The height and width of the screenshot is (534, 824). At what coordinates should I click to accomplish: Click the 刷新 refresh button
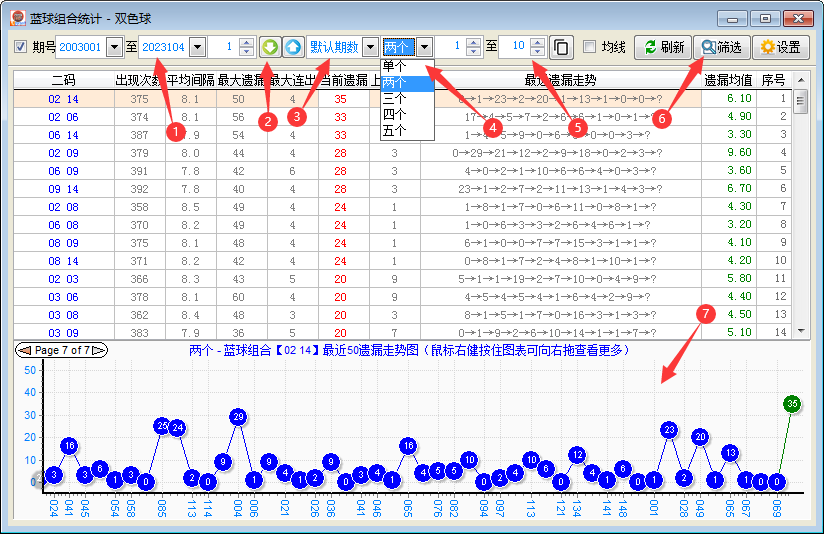coord(664,47)
